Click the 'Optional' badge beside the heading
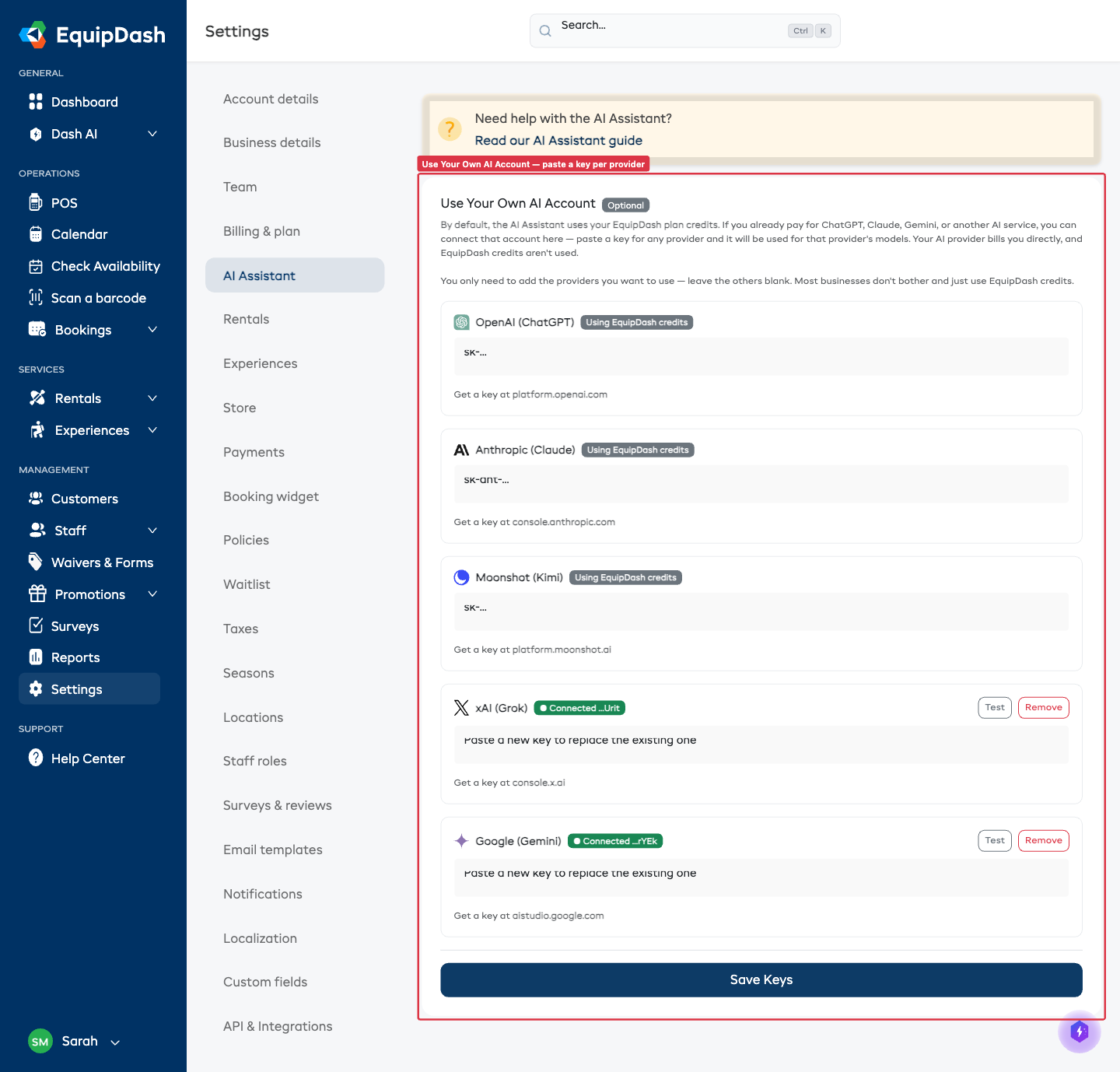Image resolution: width=1120 pixels, height=1072 pixels. point(626,205)
